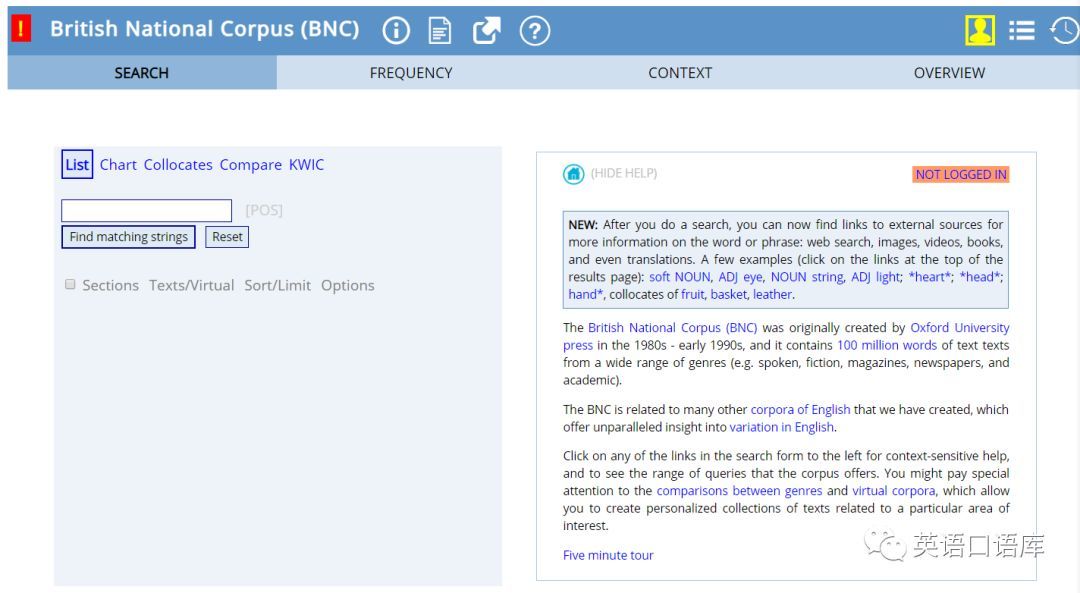Open the virtual corpora link
The width and height of the screenshot is (1080, 593).
(x=894, y=491)
